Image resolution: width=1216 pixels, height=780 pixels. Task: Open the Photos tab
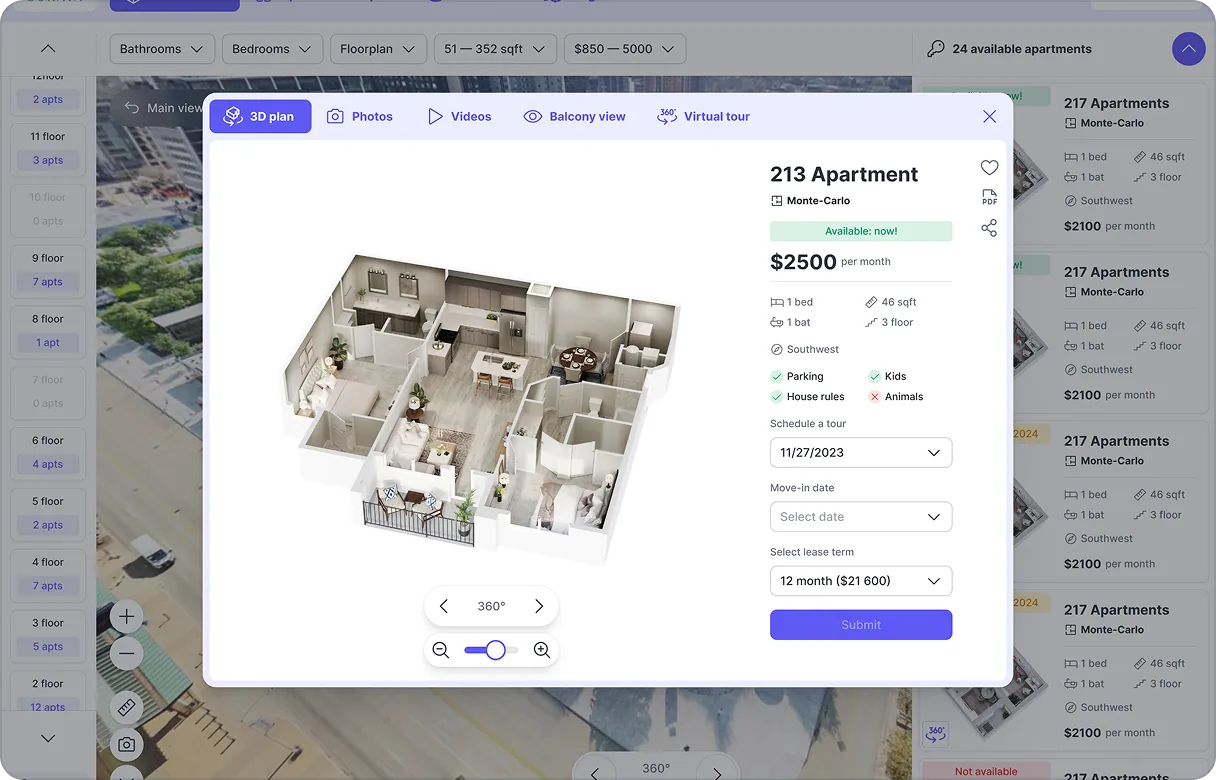coord(360,116)
